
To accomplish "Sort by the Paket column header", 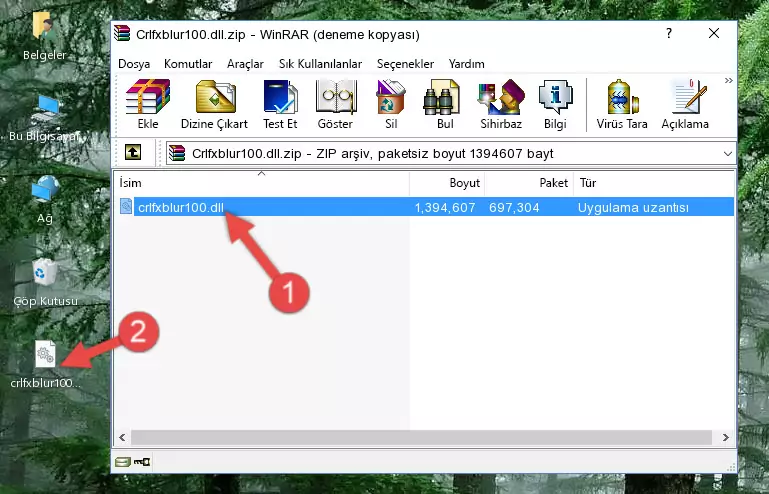I will point(529,183).
